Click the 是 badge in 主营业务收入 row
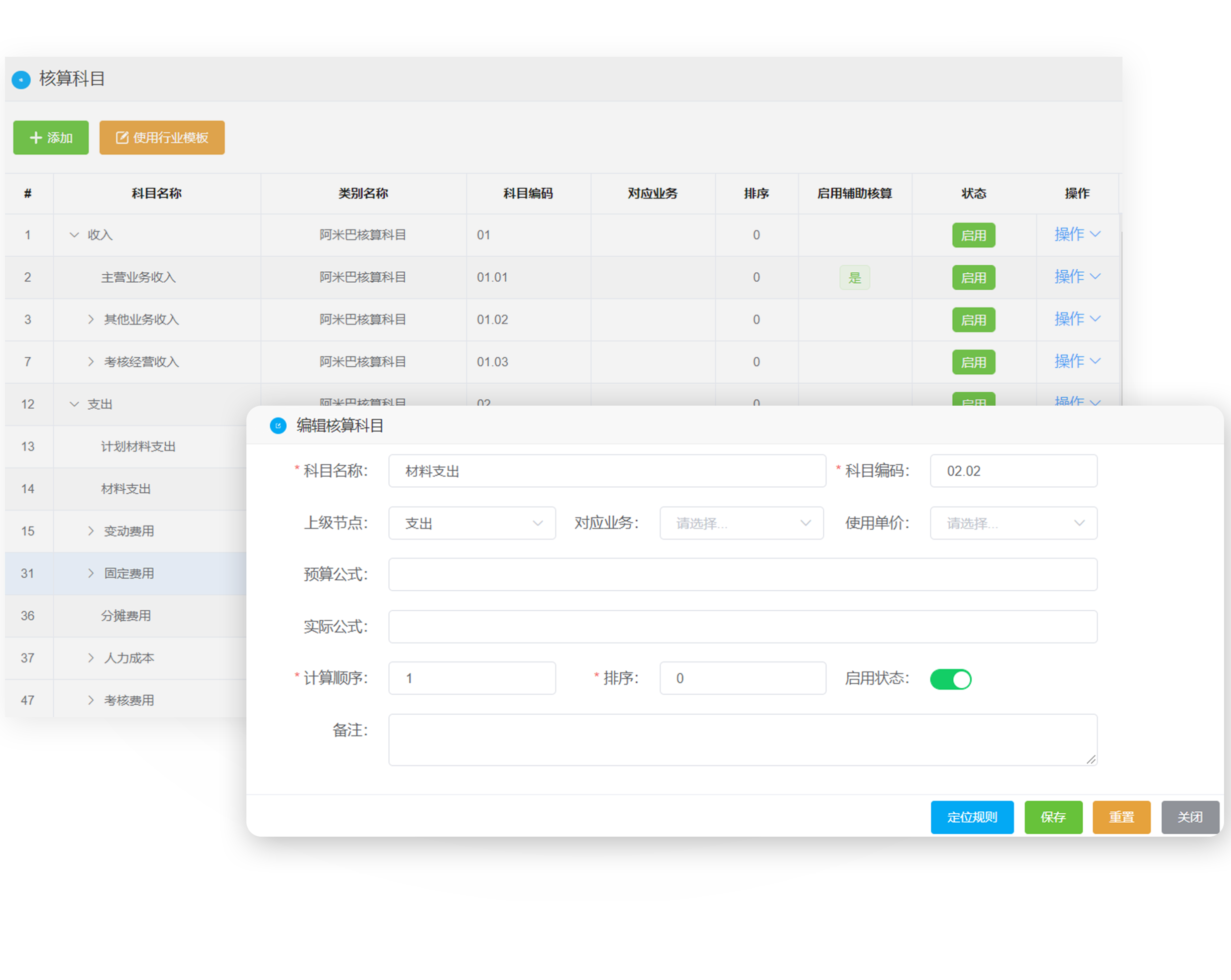This screenshot has height=980, width=1231. [x=854, y=278]
